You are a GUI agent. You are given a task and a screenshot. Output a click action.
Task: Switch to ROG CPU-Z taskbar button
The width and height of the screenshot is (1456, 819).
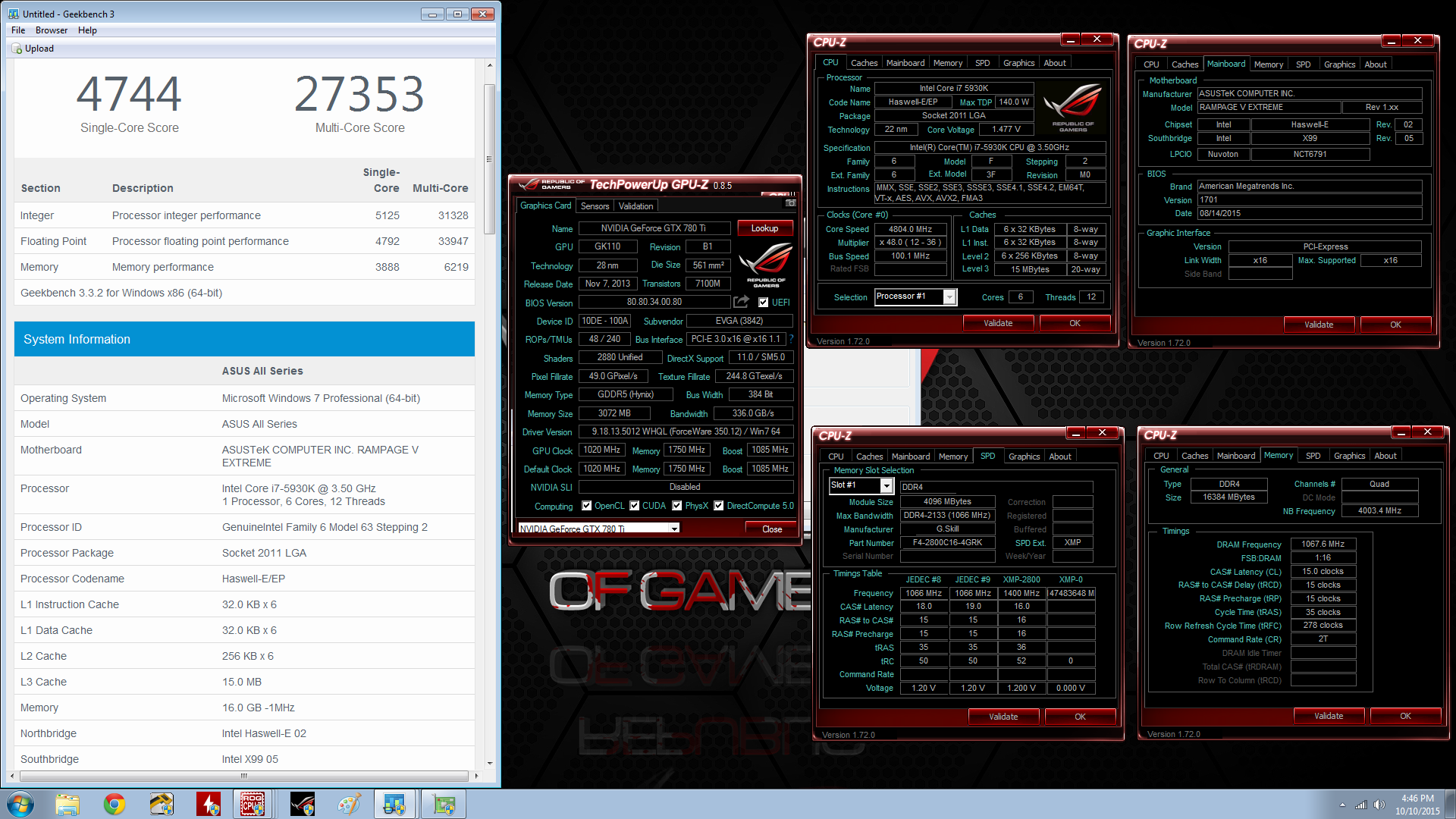(x=253, y=804)
